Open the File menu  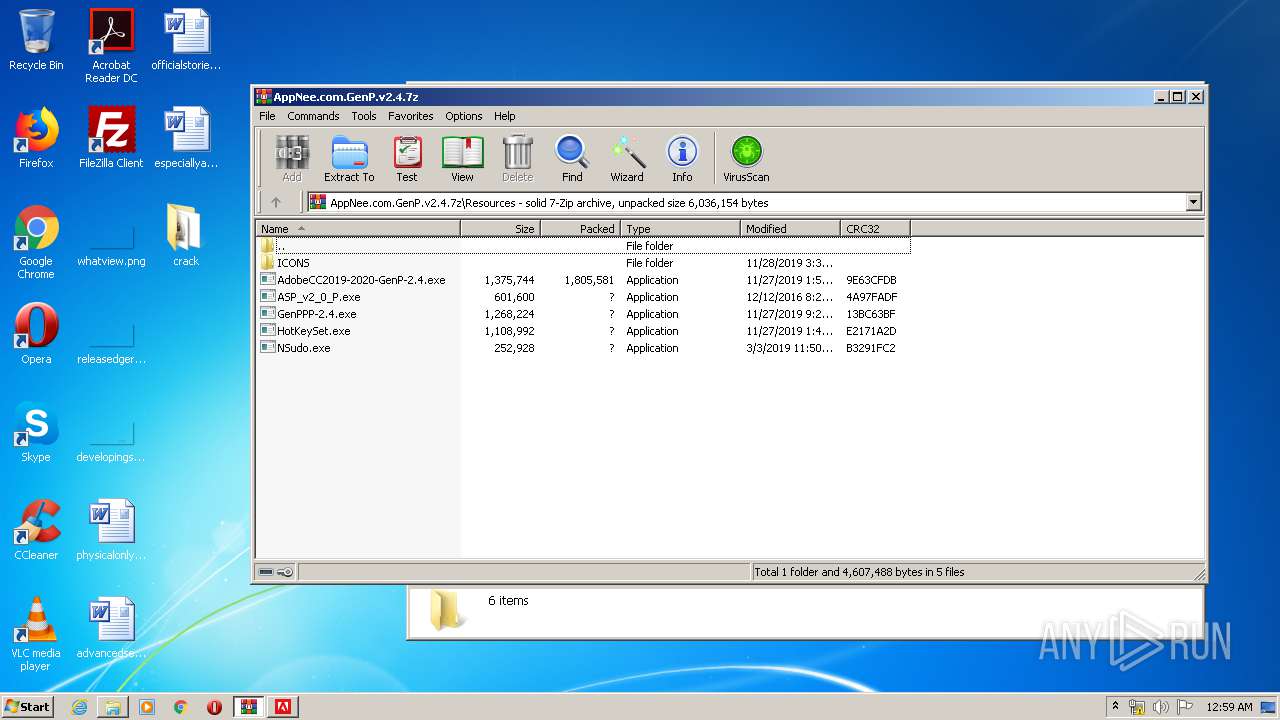tap(267, 116)
